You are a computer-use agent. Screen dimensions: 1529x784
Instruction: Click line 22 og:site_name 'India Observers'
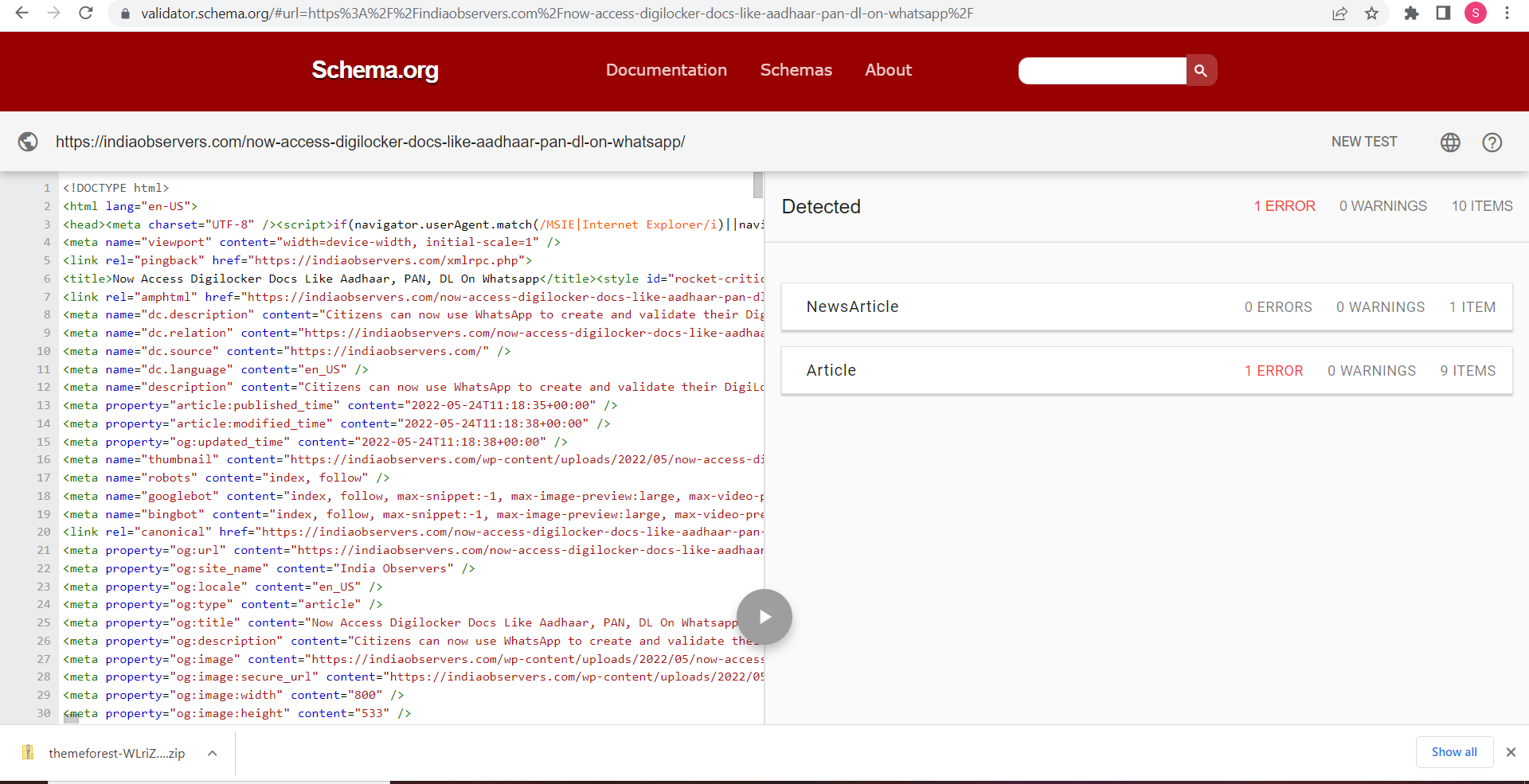pos(269,568)
